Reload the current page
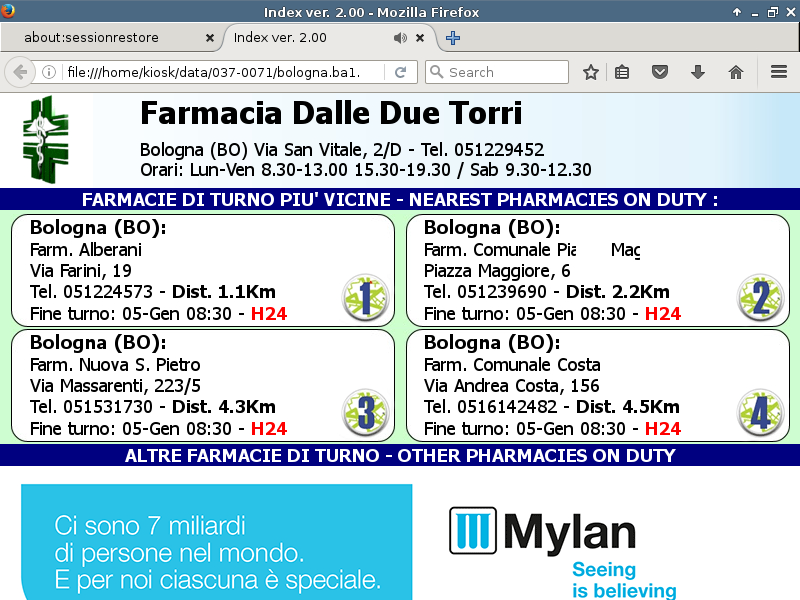This screenshot has width=800, height=600. [x=400, y=72]
